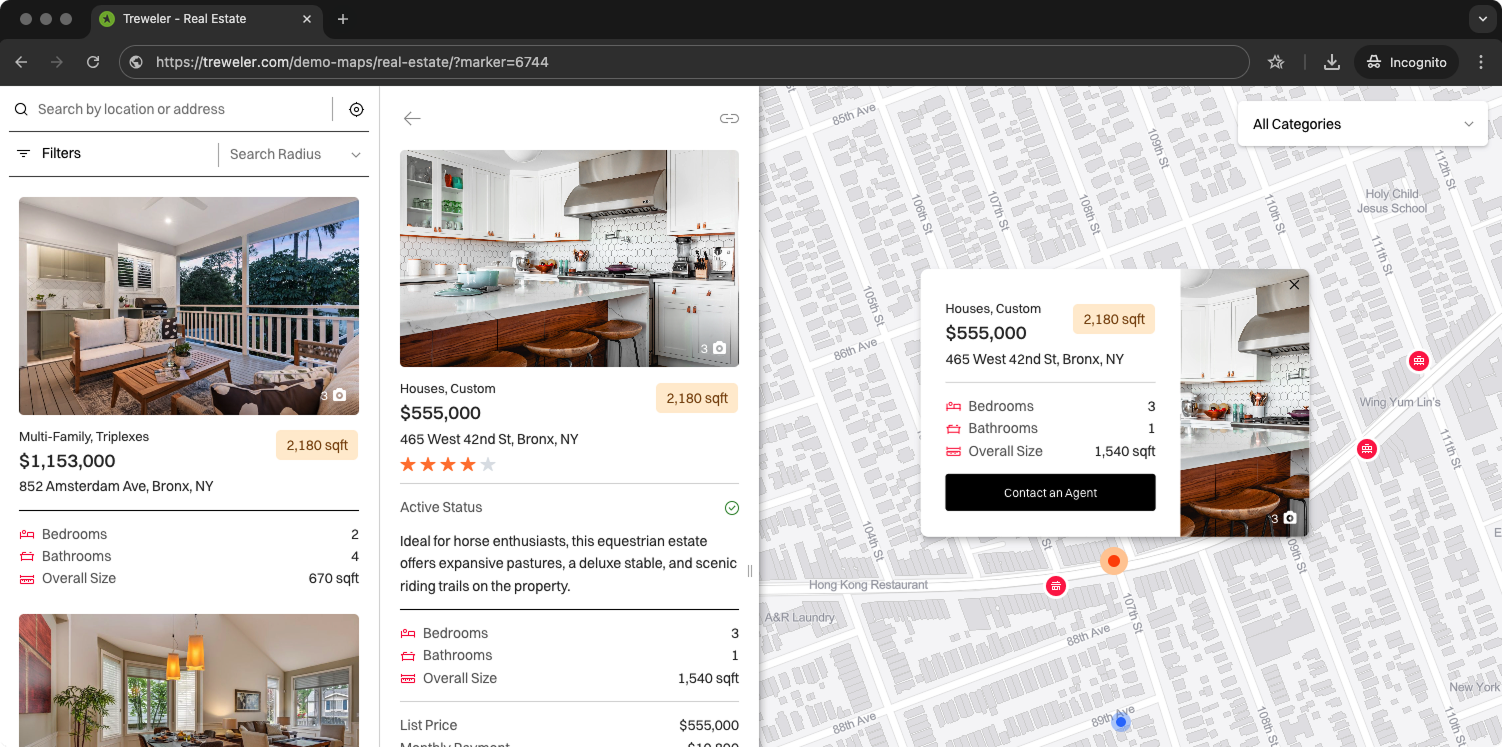This screenshot has width=1502, height=747.
Task: Click the camera icon in popup photo
Action: 1290,518
